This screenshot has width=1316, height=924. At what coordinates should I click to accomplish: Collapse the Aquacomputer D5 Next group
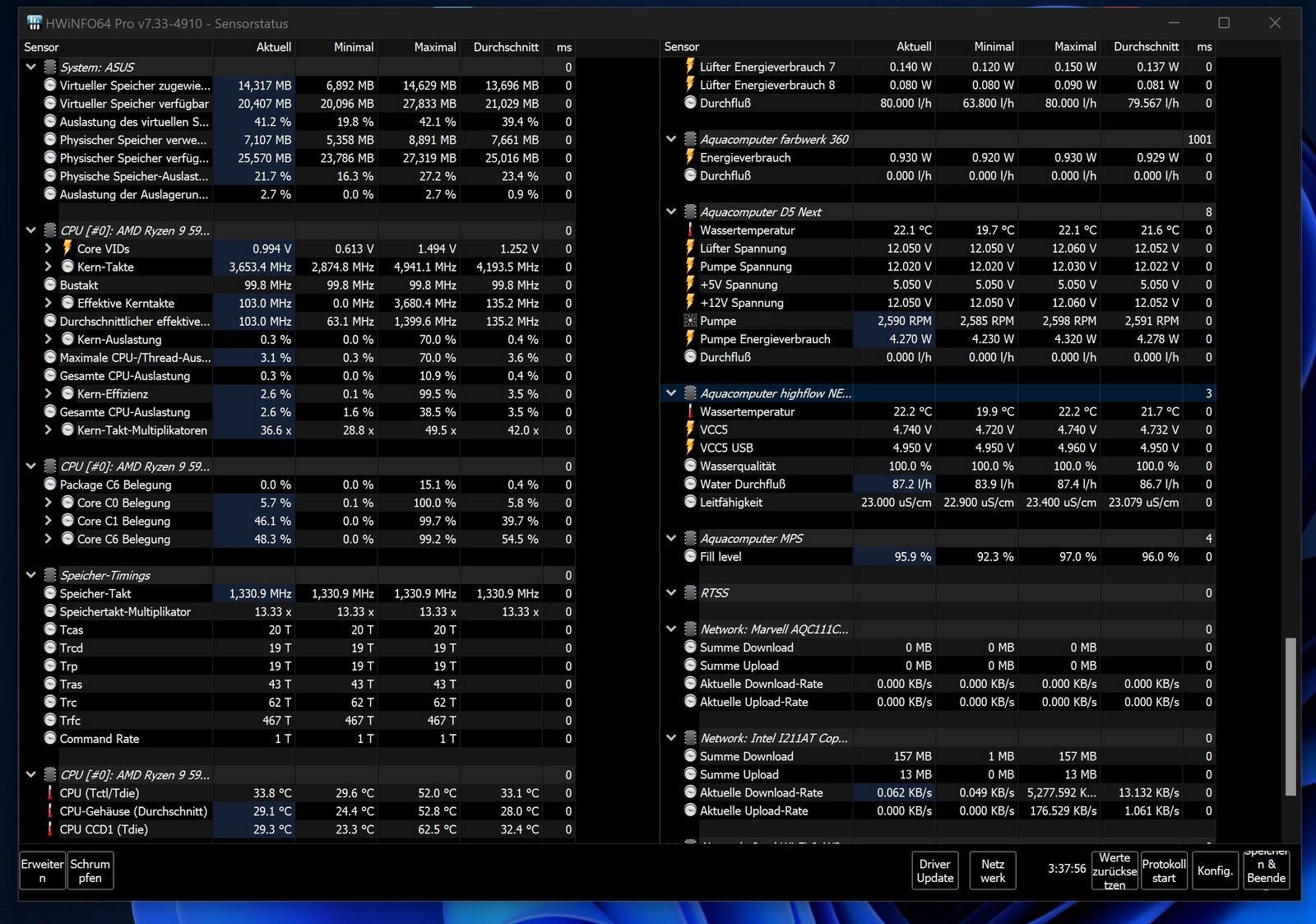click(671, 211)
